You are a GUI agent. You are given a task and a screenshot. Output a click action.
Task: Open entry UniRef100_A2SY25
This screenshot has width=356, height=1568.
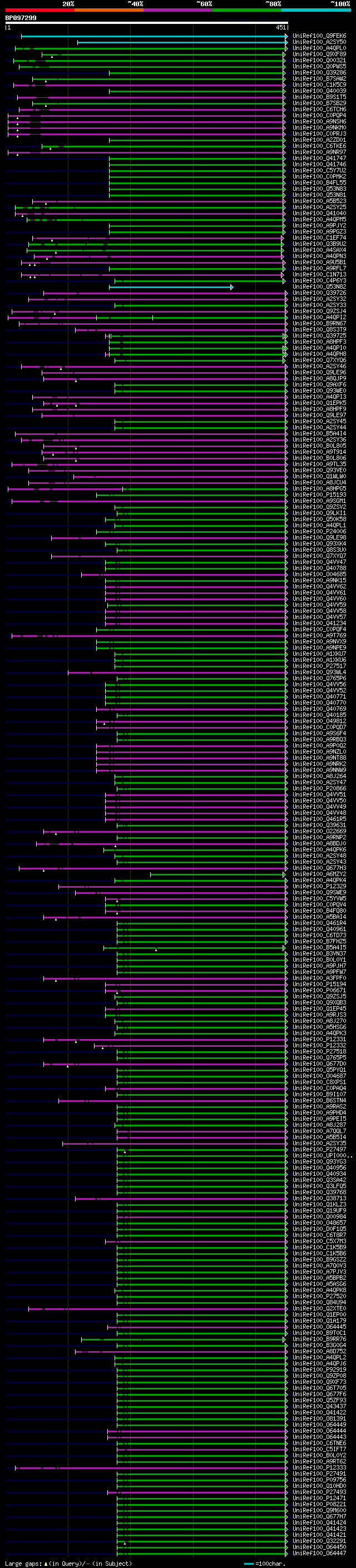click(319, 207)
